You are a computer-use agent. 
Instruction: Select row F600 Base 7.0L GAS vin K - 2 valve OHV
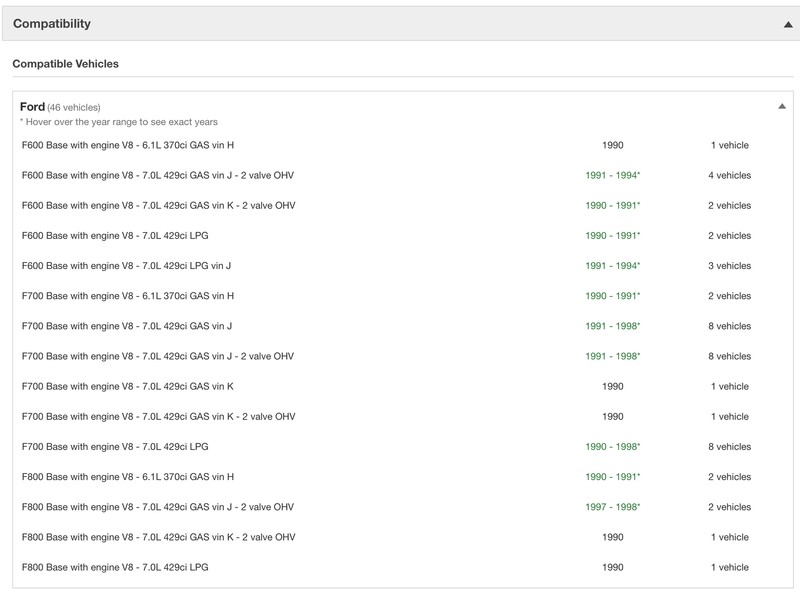[403, 205]
